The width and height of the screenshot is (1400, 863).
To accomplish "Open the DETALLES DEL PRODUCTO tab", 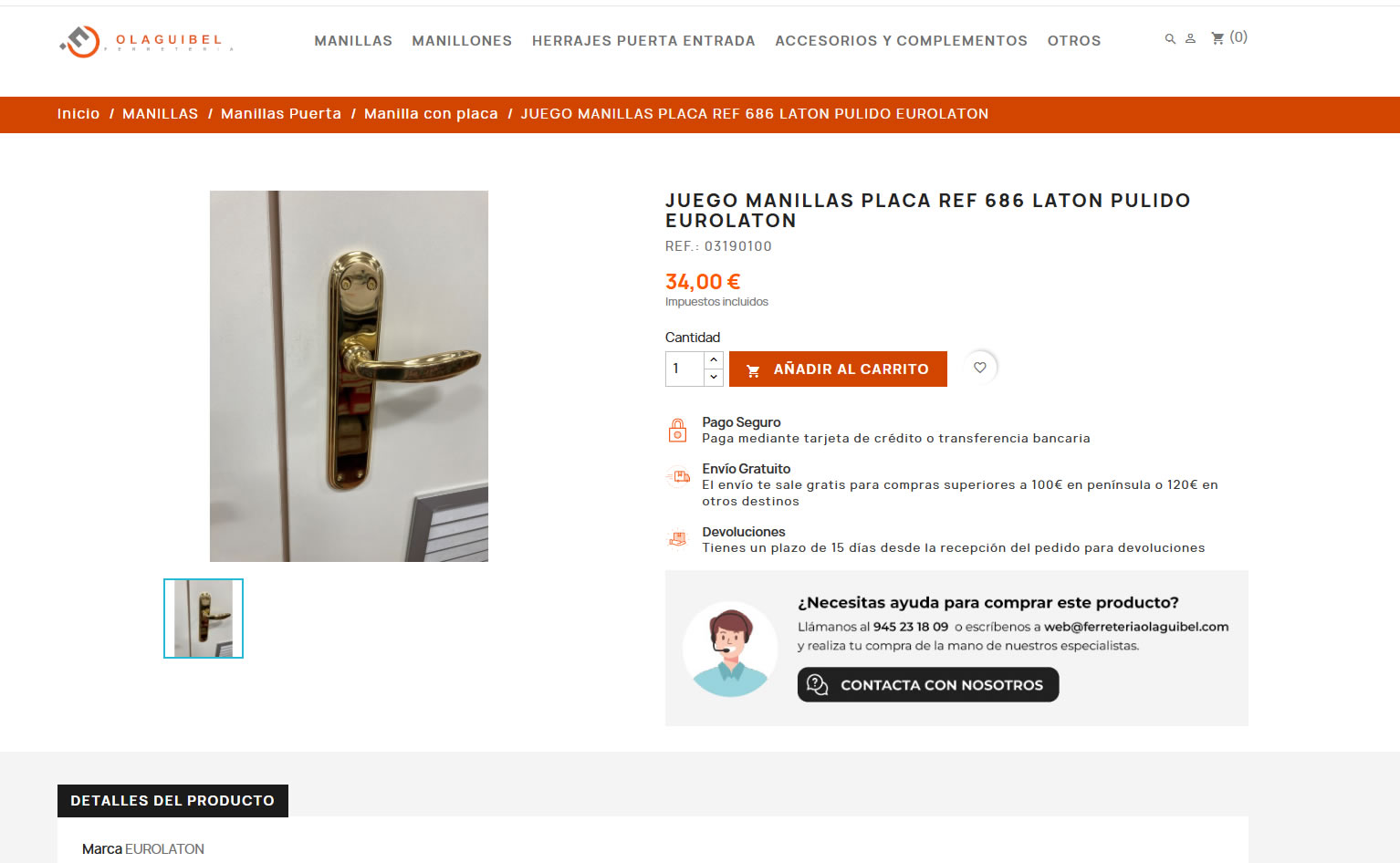I will pos(172,801).
